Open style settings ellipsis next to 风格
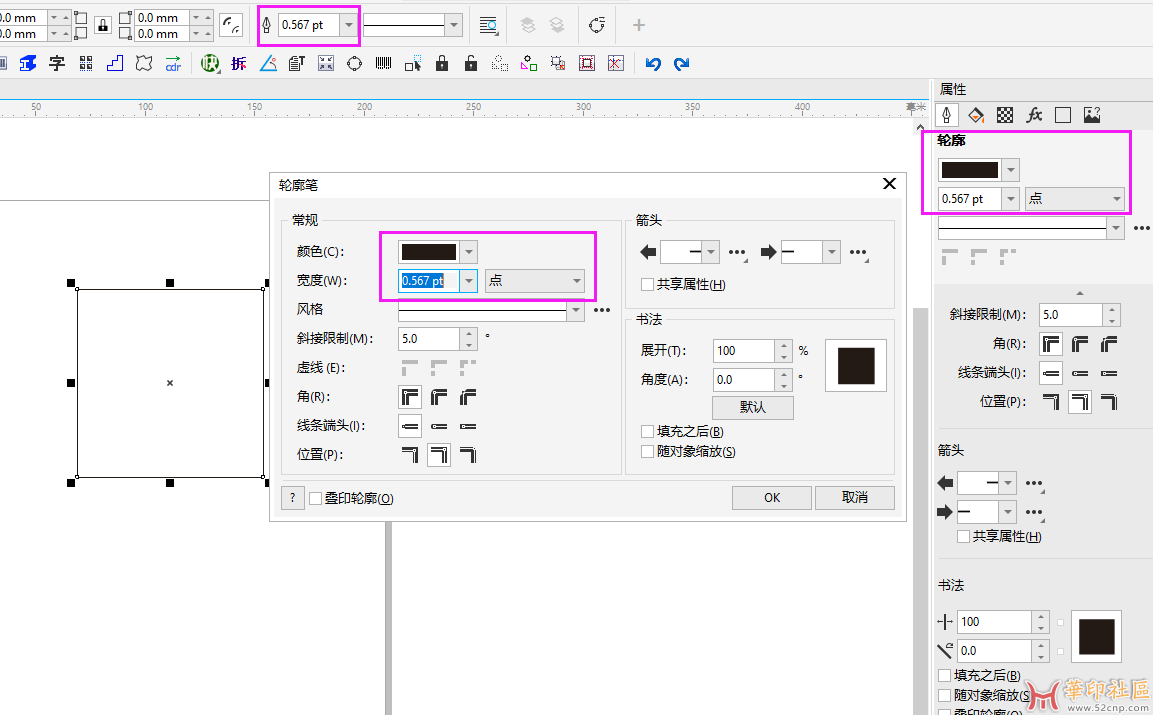The height and width of the screenshot is (715, 1153). [602, 310]
